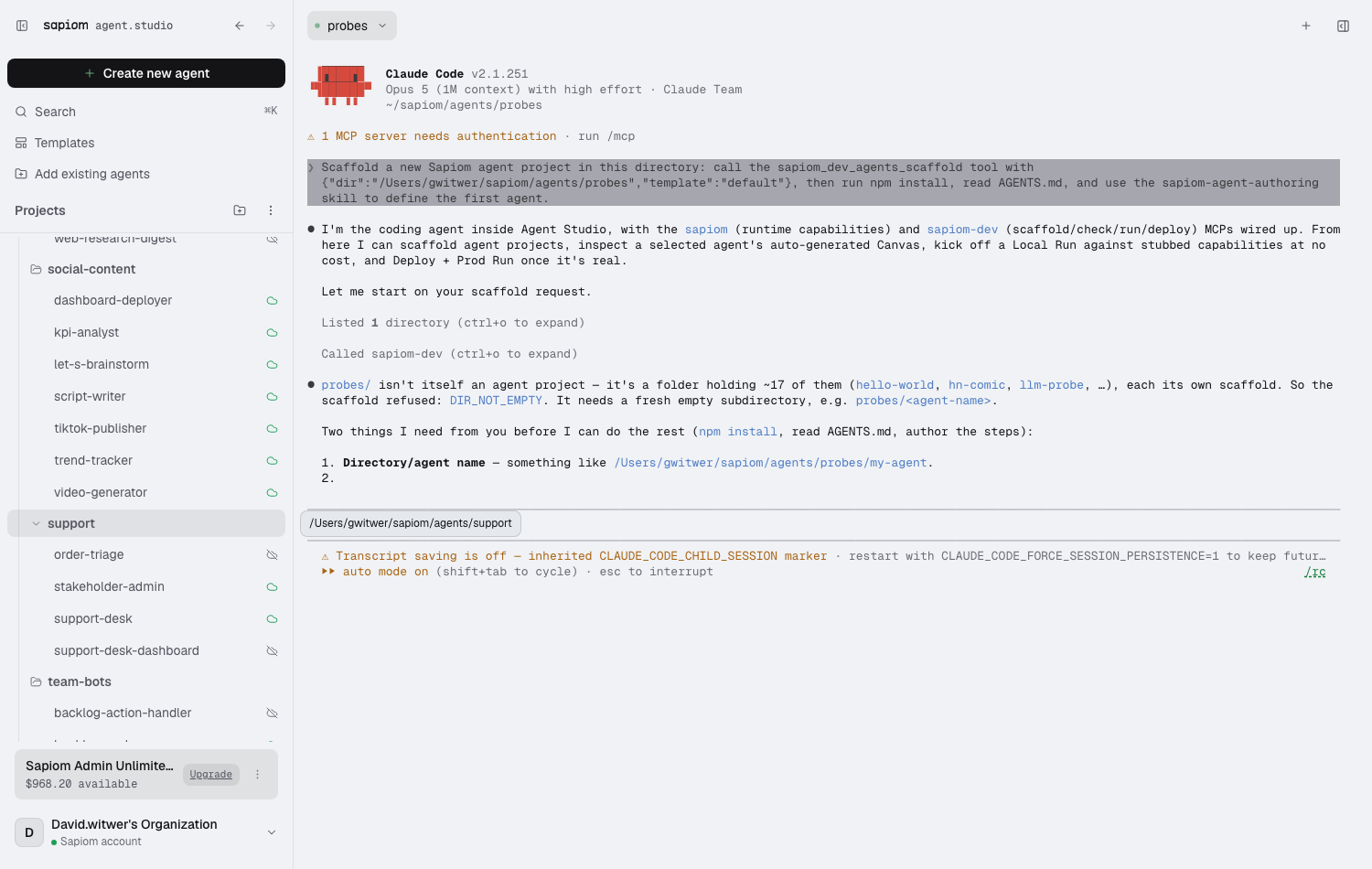Image resolution: width=1372 pixels, height=869 pixels.
Task: Click the Sapiom Admin Unlimited plan card
Action: pos(146,774)
